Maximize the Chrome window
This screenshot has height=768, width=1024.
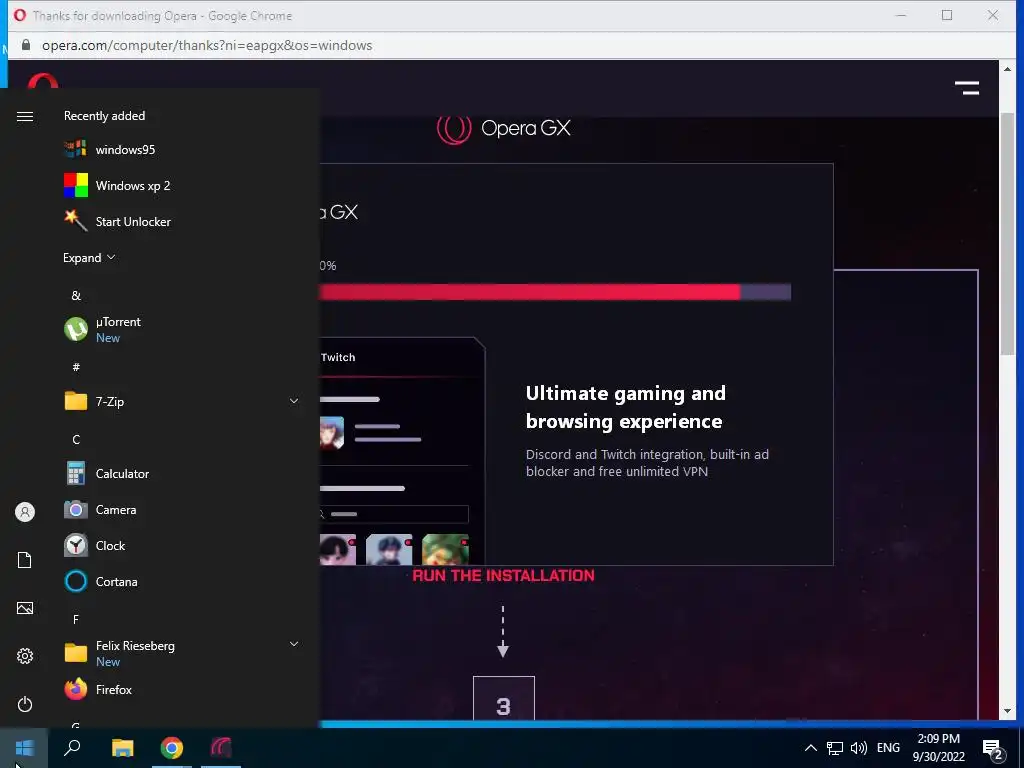click(947, 15)
